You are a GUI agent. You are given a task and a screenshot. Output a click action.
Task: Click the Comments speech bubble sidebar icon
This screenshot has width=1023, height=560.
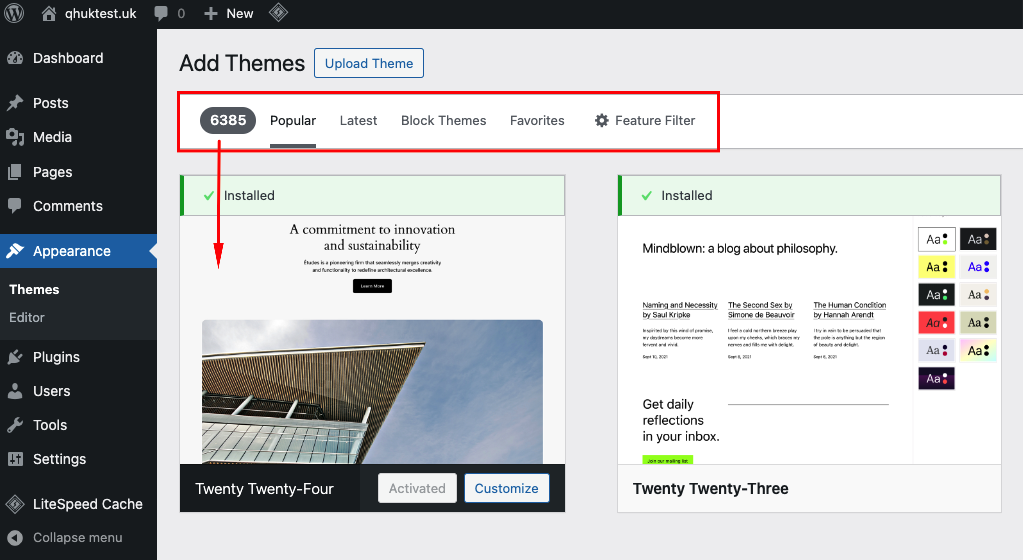point(15,206)
